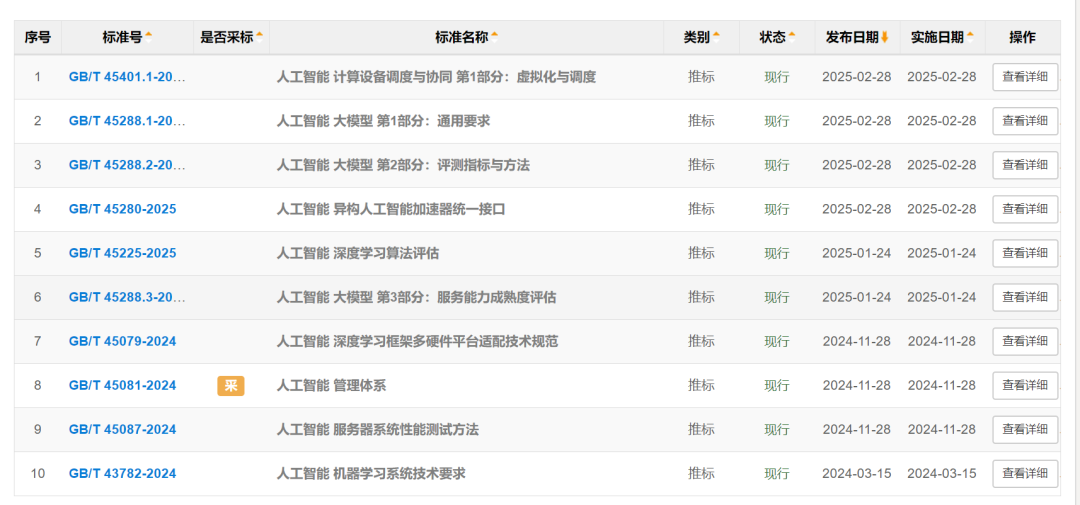This screenshot has width=1080, height=505.
Task: View details for 机器学习系统技术要求
Action: 1025,474
